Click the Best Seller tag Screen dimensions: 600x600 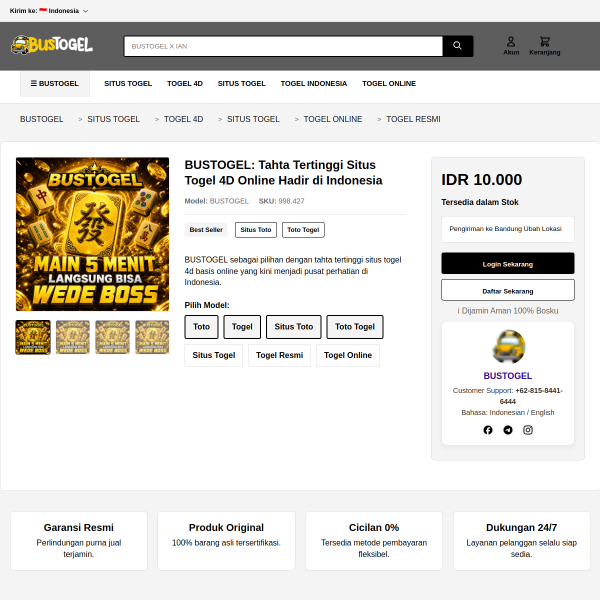[206, 230]
